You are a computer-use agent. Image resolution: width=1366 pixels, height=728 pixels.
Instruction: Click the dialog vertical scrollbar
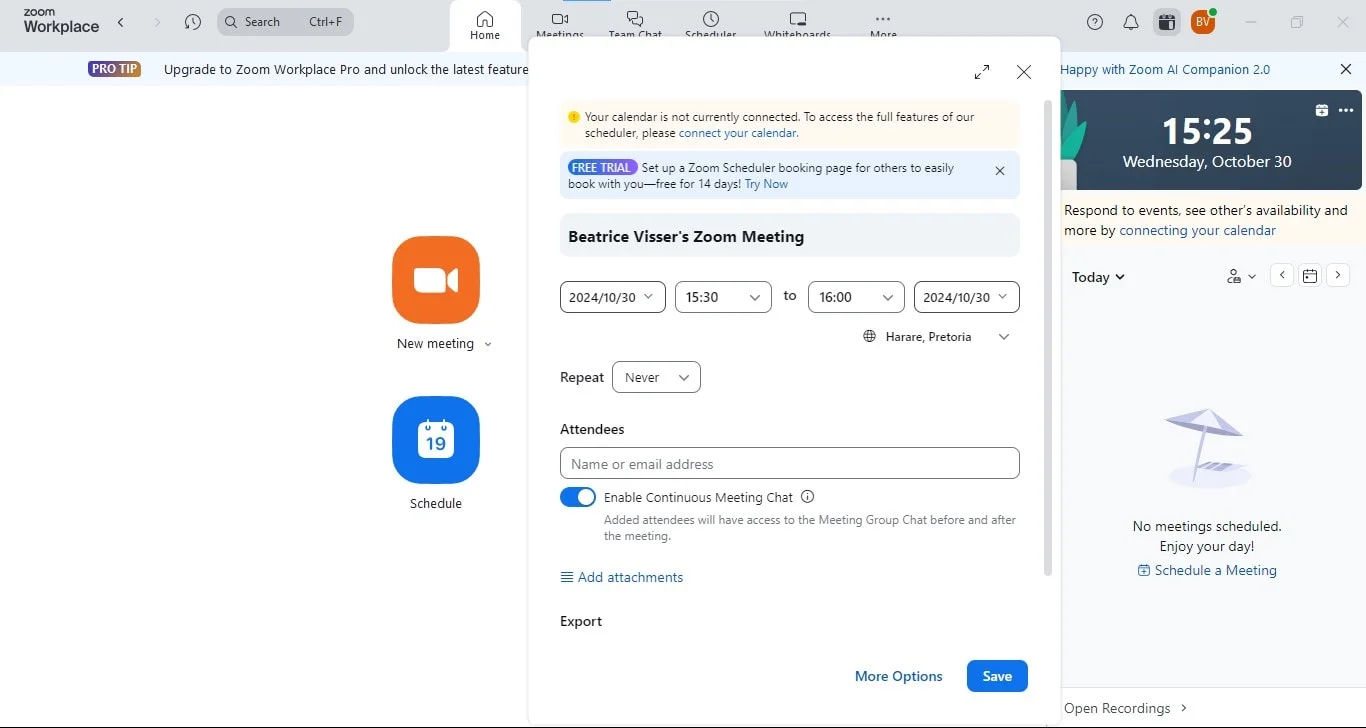[1048, 337]
